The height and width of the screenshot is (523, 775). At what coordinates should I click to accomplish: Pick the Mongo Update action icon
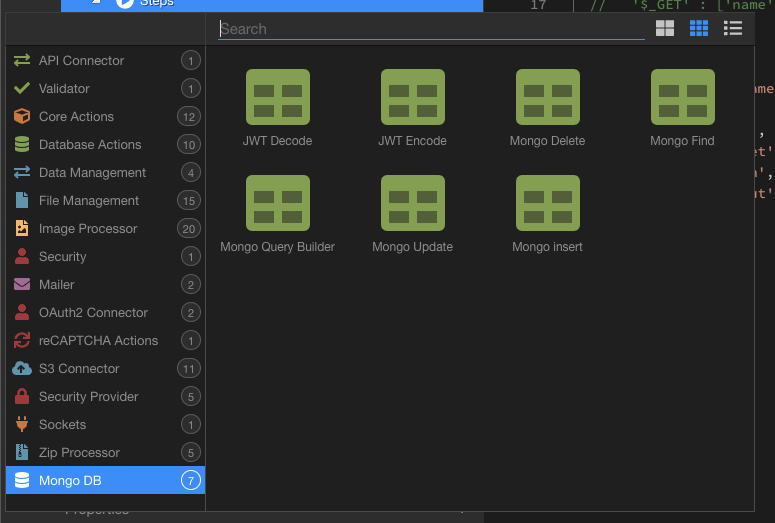point(413,203)
